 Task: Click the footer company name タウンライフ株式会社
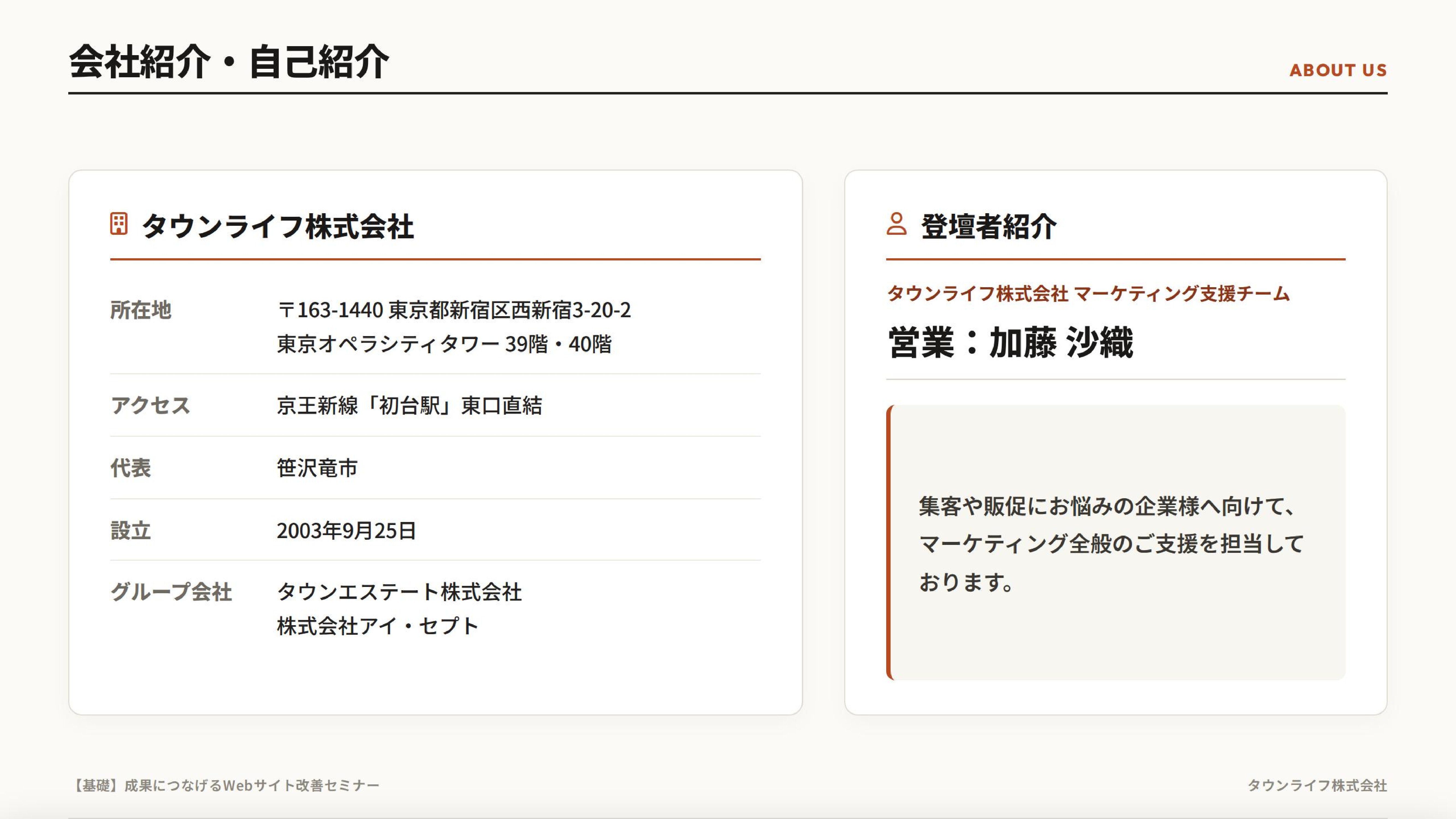click(x=1317, y=786)
